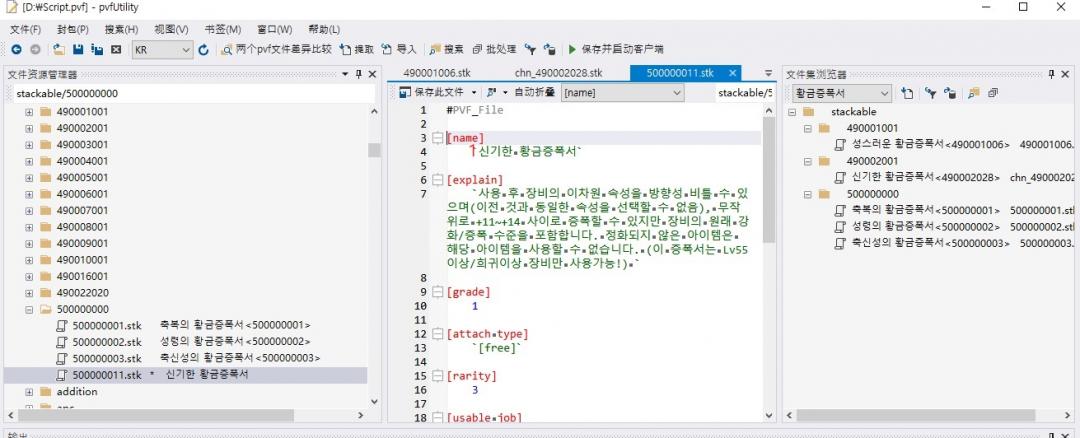Click the 提取 extract toolbar button

click(x=357, y=49)
